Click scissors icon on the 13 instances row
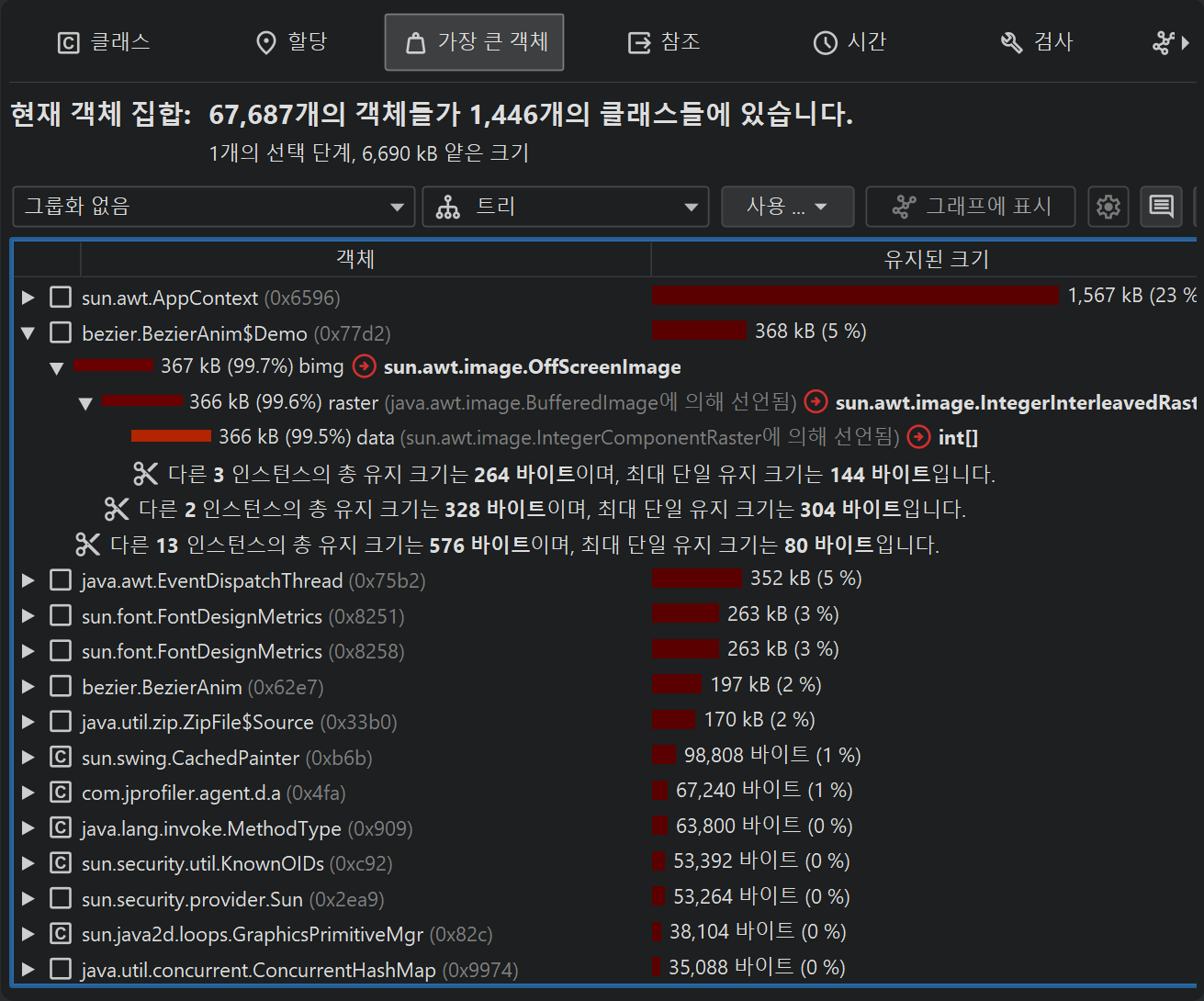The height and width of the screenshot is (1001, 1204). click(x=88, y=545)
